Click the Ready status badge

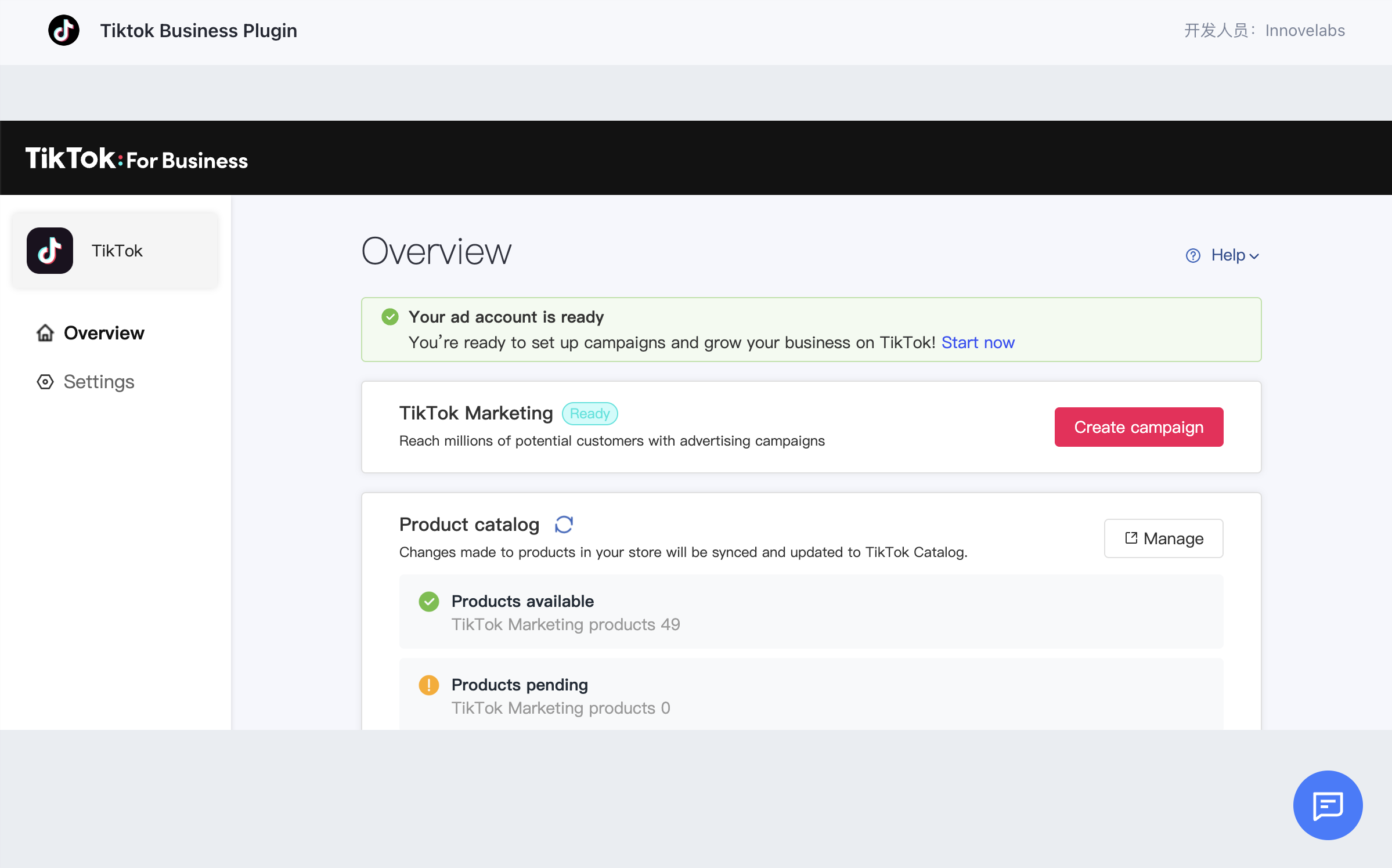pos(589,414)
